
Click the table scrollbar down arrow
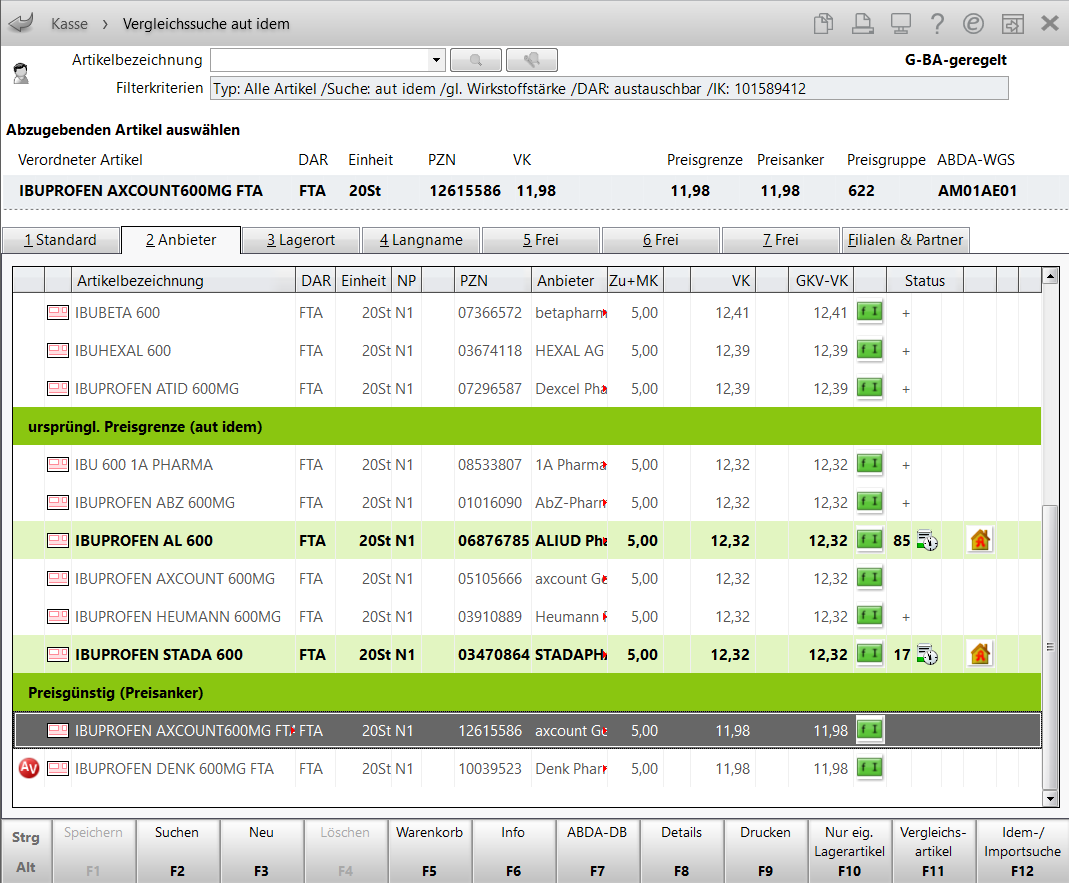click(x=1050, y=798)
